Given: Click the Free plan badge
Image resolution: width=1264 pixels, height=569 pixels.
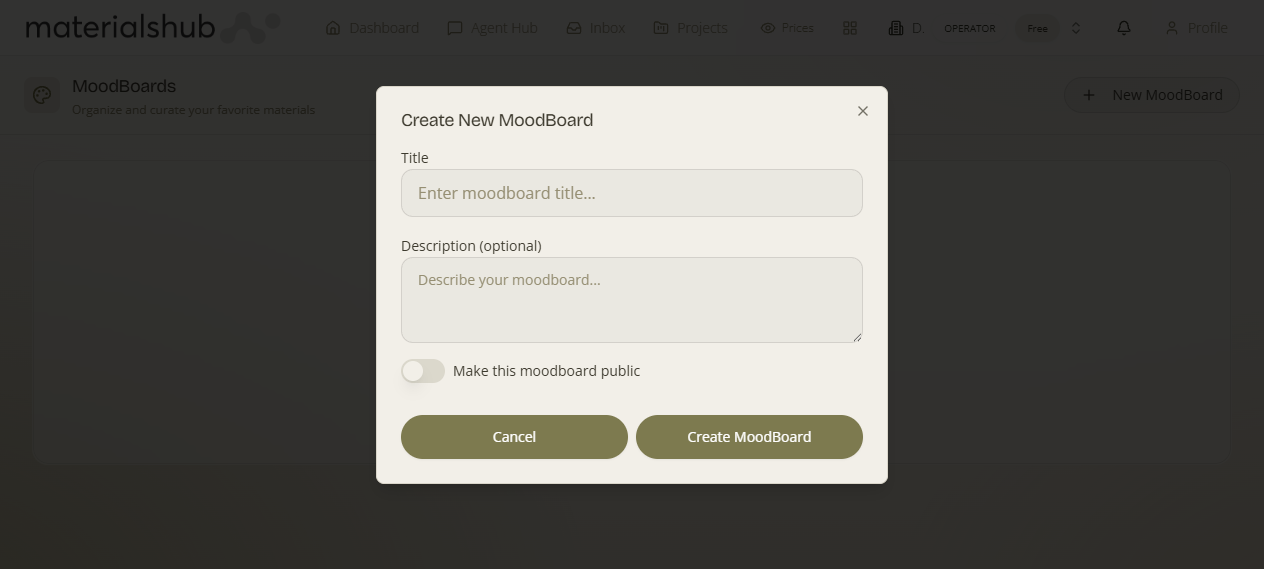Looking at the screenshot, I should point(1038,28).
